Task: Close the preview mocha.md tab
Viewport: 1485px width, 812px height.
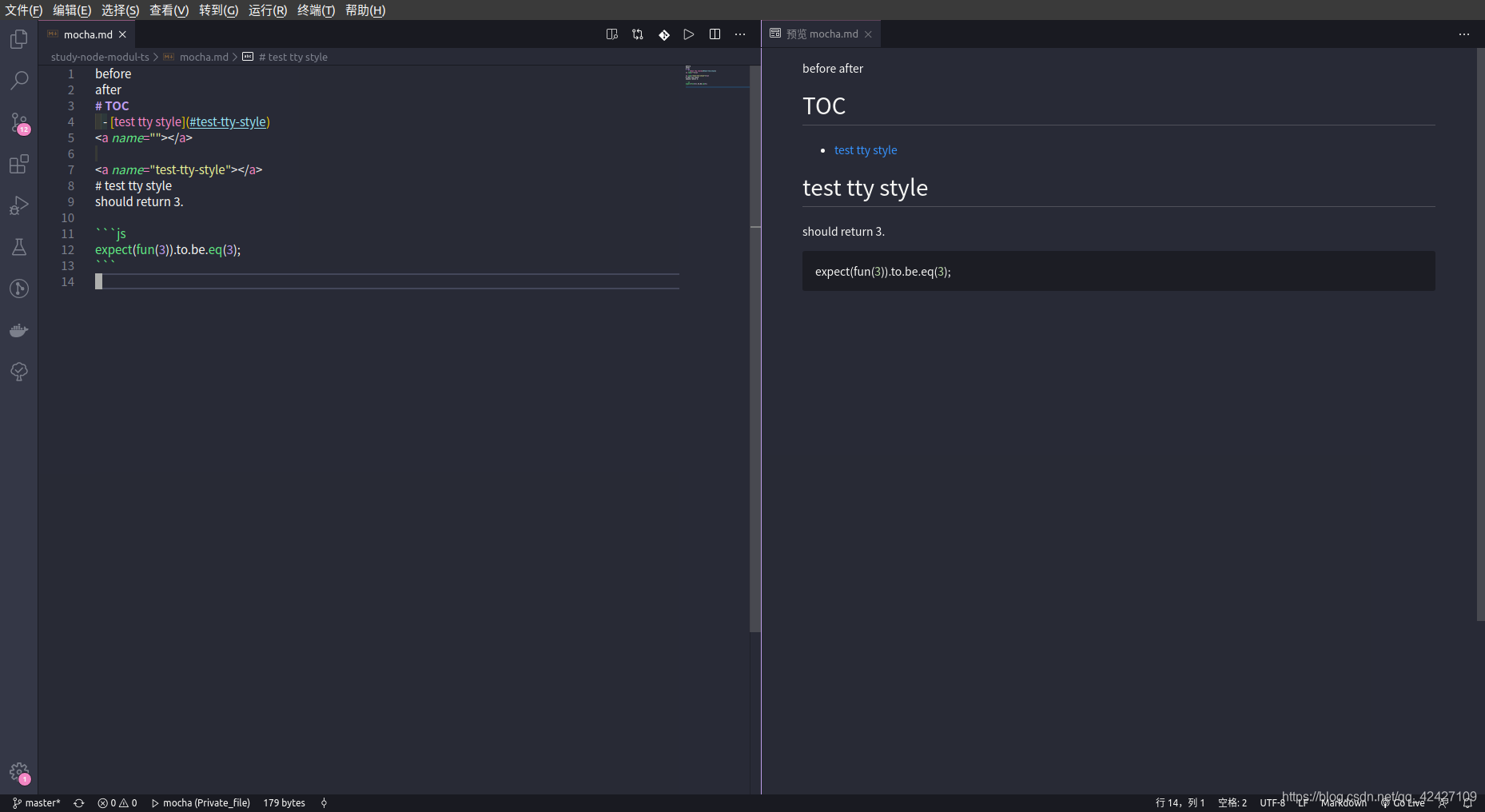Action: click(868, 34)
